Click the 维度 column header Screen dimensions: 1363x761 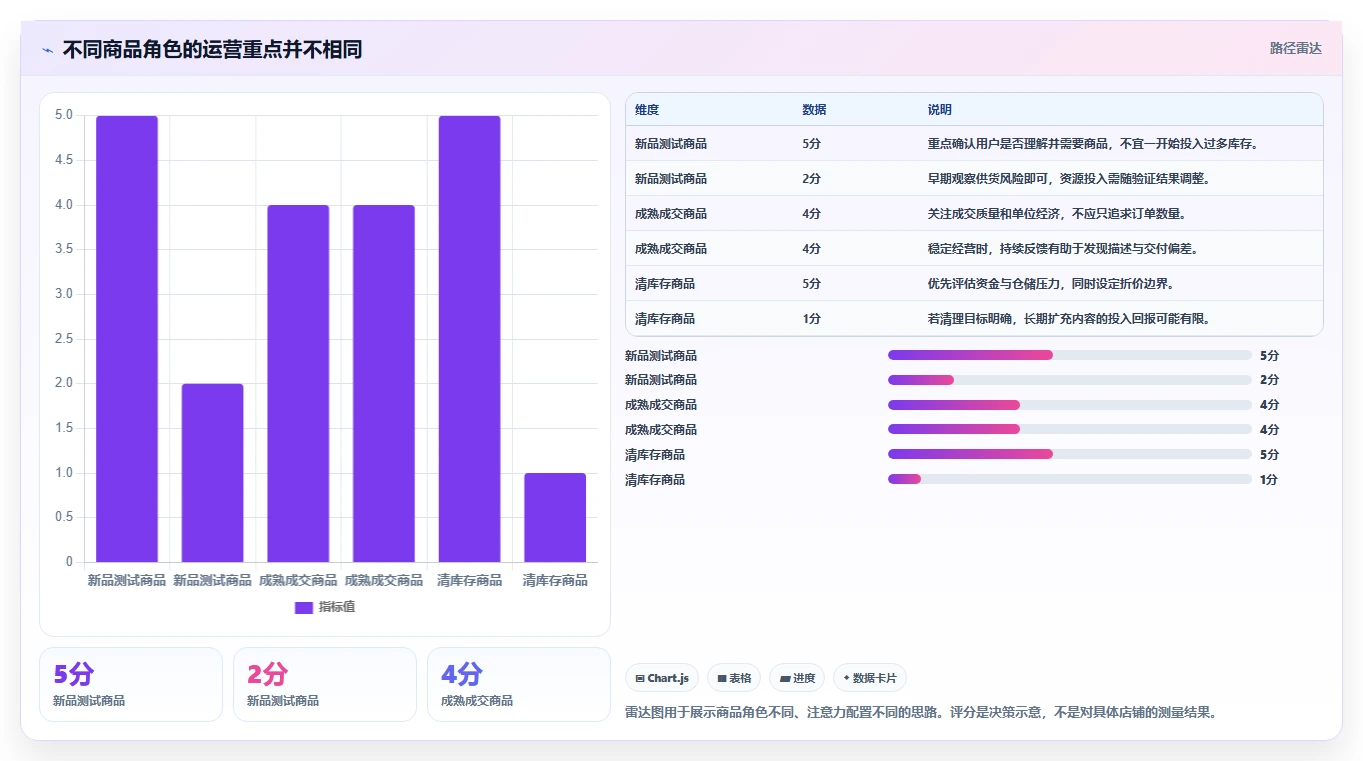coord(647,110)
